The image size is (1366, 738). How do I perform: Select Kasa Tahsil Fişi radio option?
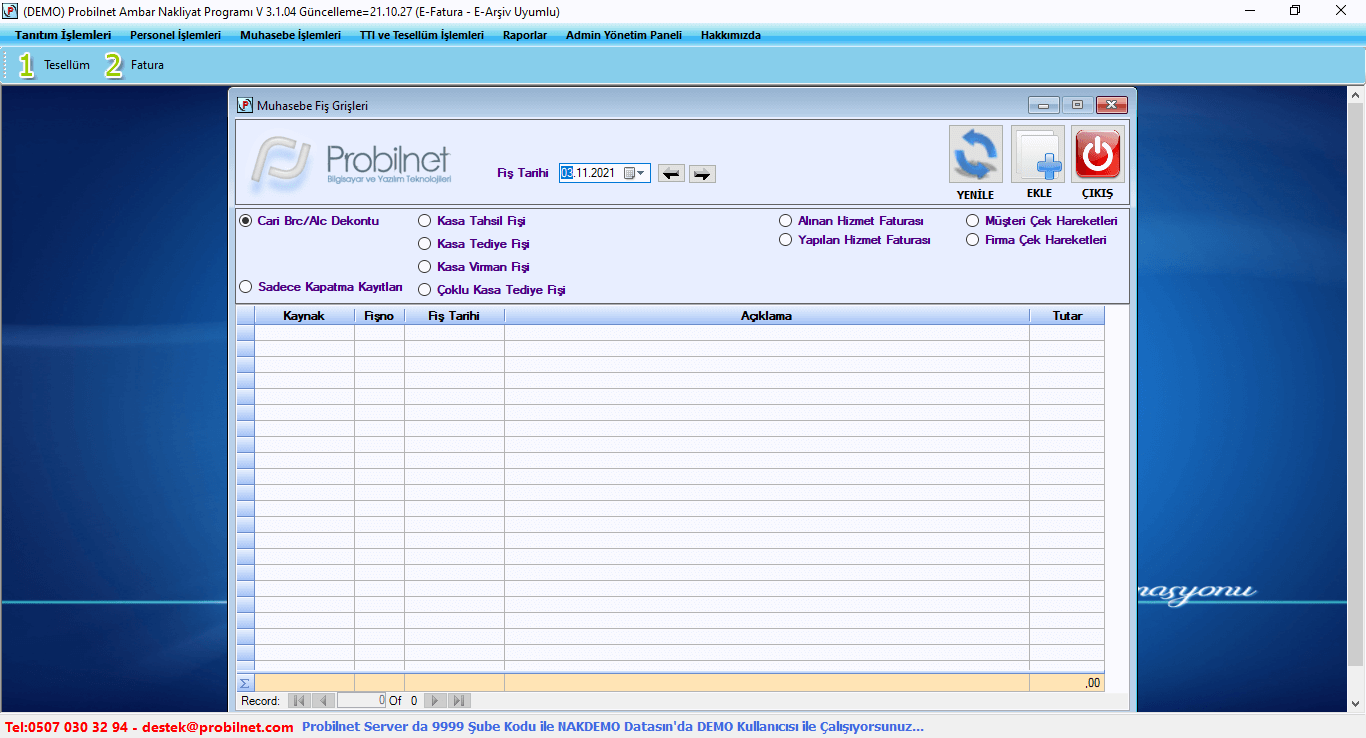point(425,221)
